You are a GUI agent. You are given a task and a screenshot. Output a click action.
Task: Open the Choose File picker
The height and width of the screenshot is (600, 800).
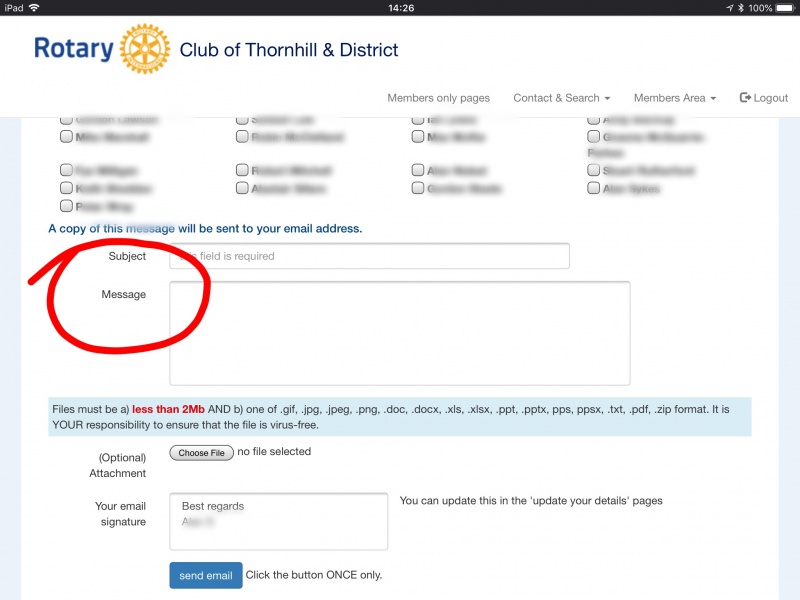[x=202, y=453]
